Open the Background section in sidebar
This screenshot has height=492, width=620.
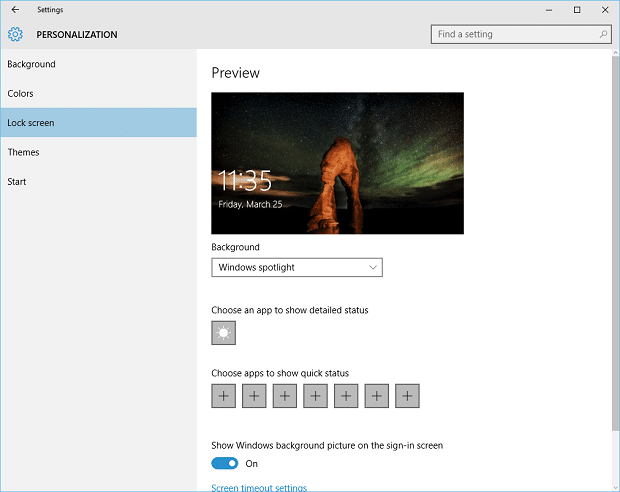point(32,64)
